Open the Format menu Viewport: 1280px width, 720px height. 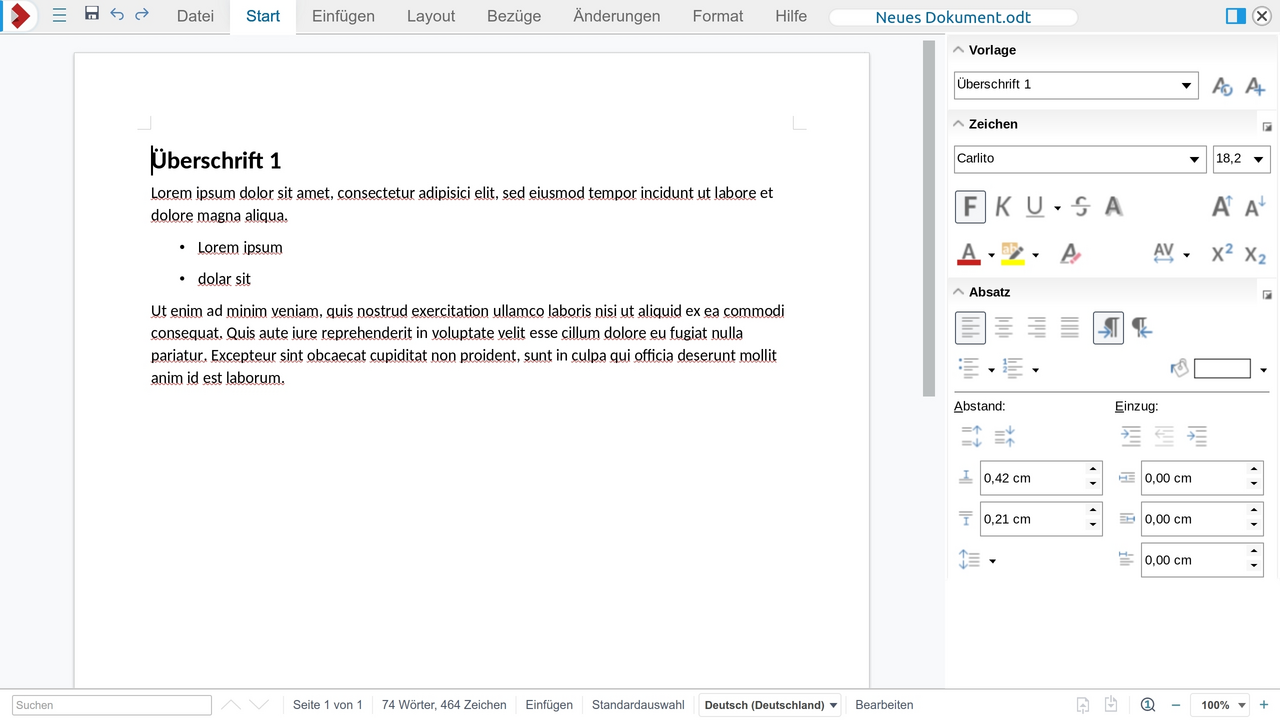coord(717,16)
